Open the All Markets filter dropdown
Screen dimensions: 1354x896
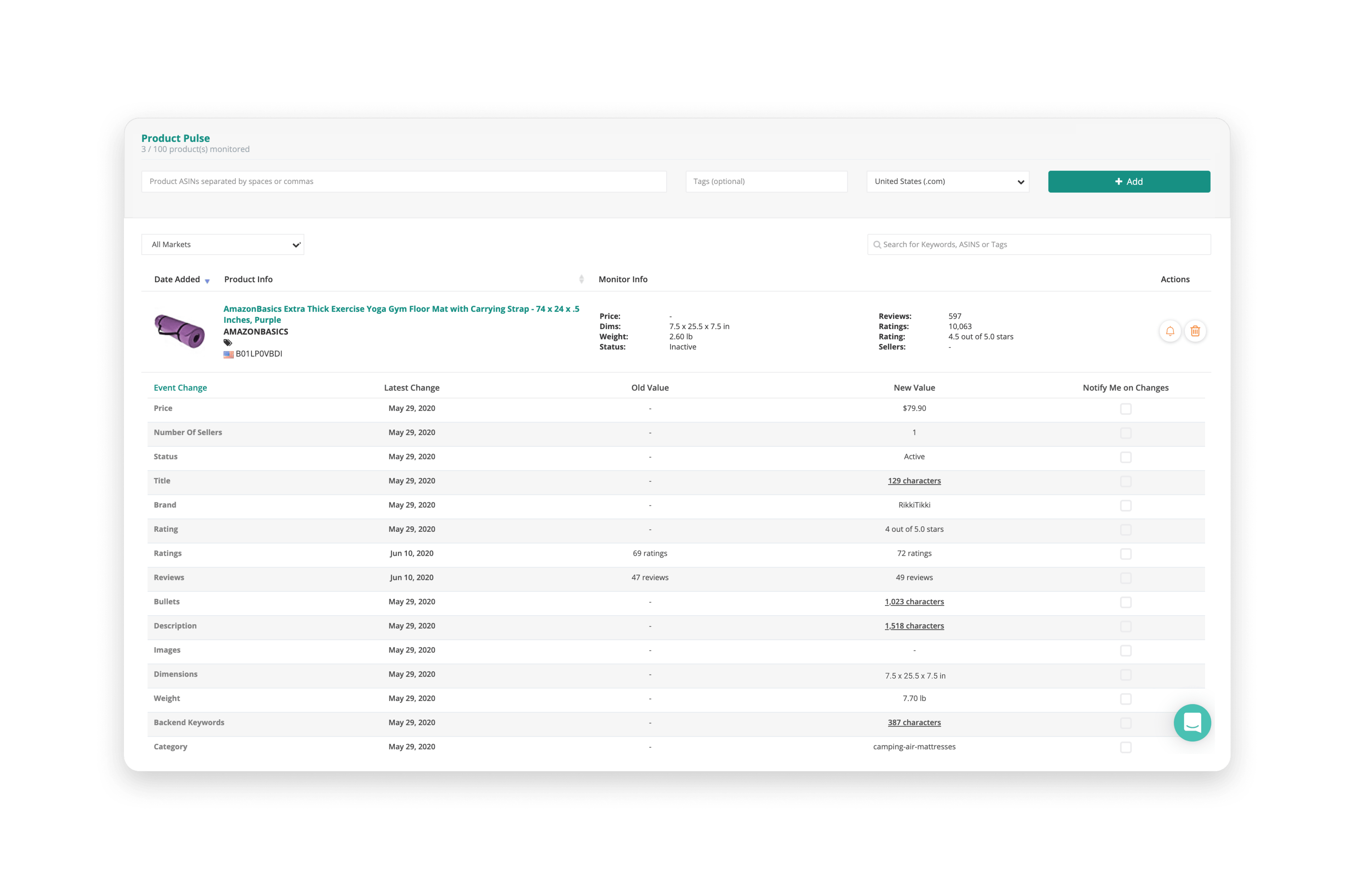[222, 245]
